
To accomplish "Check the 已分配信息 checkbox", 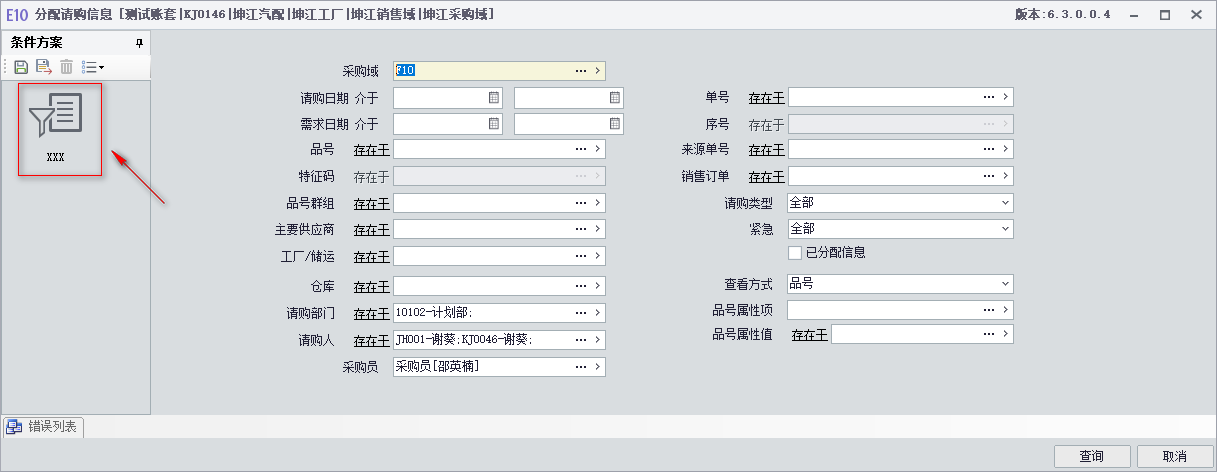I will click(x=795, y=253).
